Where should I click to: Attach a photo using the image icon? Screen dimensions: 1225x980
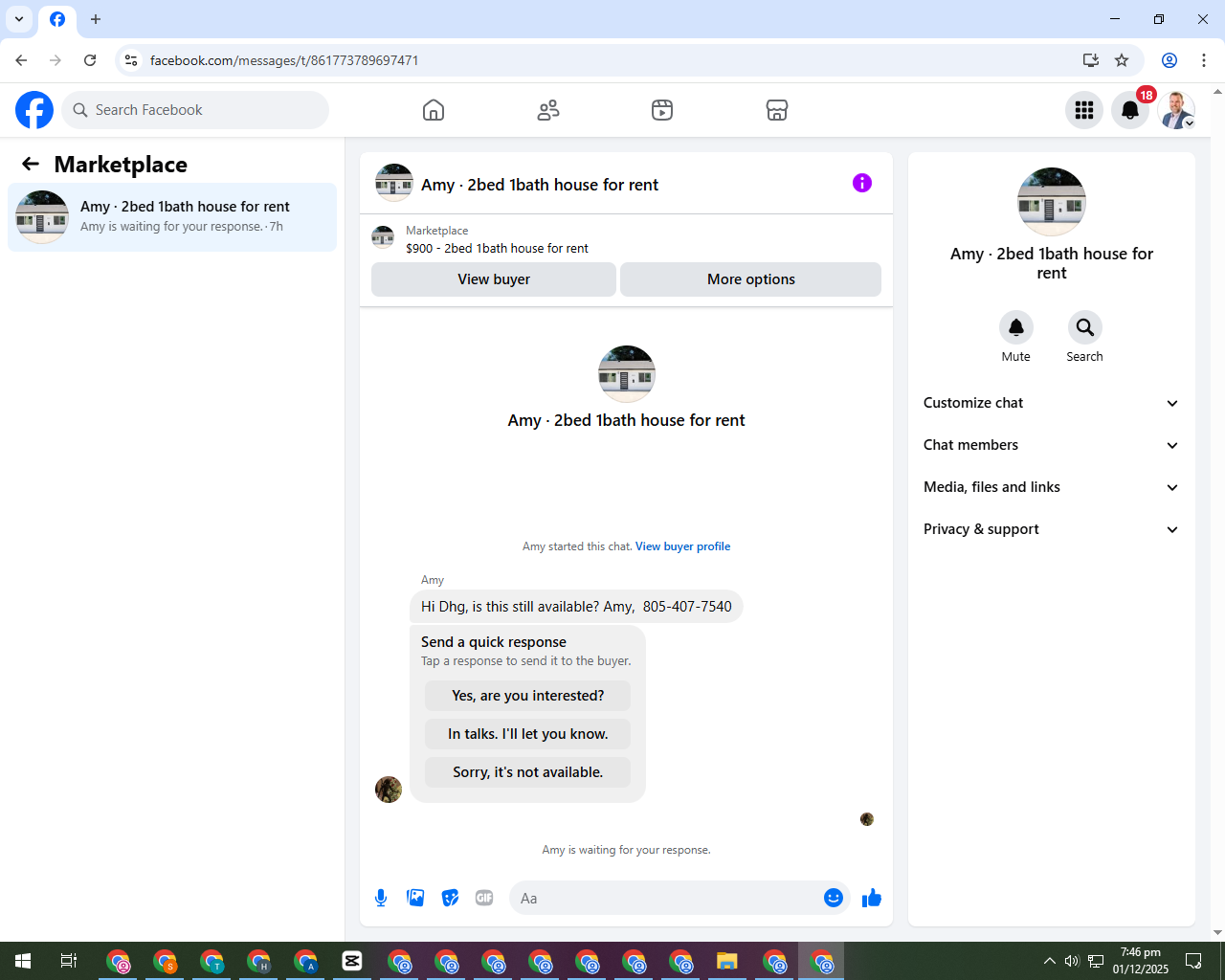coord(415,898)
